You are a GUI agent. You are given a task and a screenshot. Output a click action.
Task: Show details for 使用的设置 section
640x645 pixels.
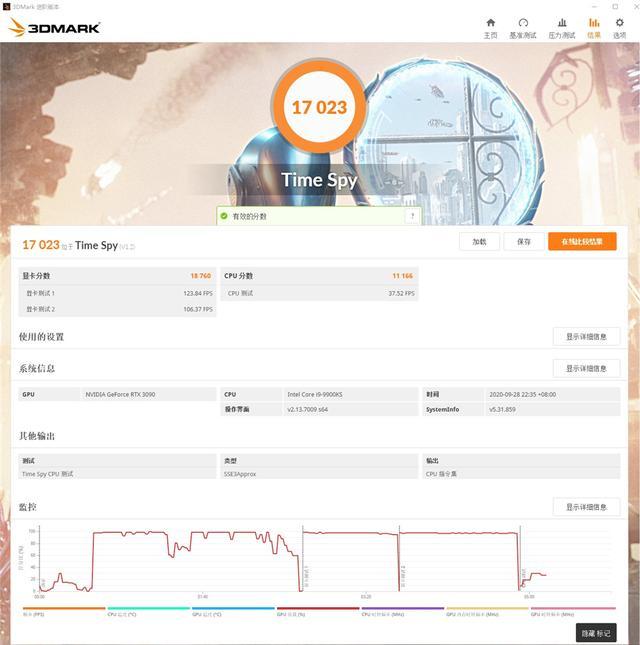586,336
